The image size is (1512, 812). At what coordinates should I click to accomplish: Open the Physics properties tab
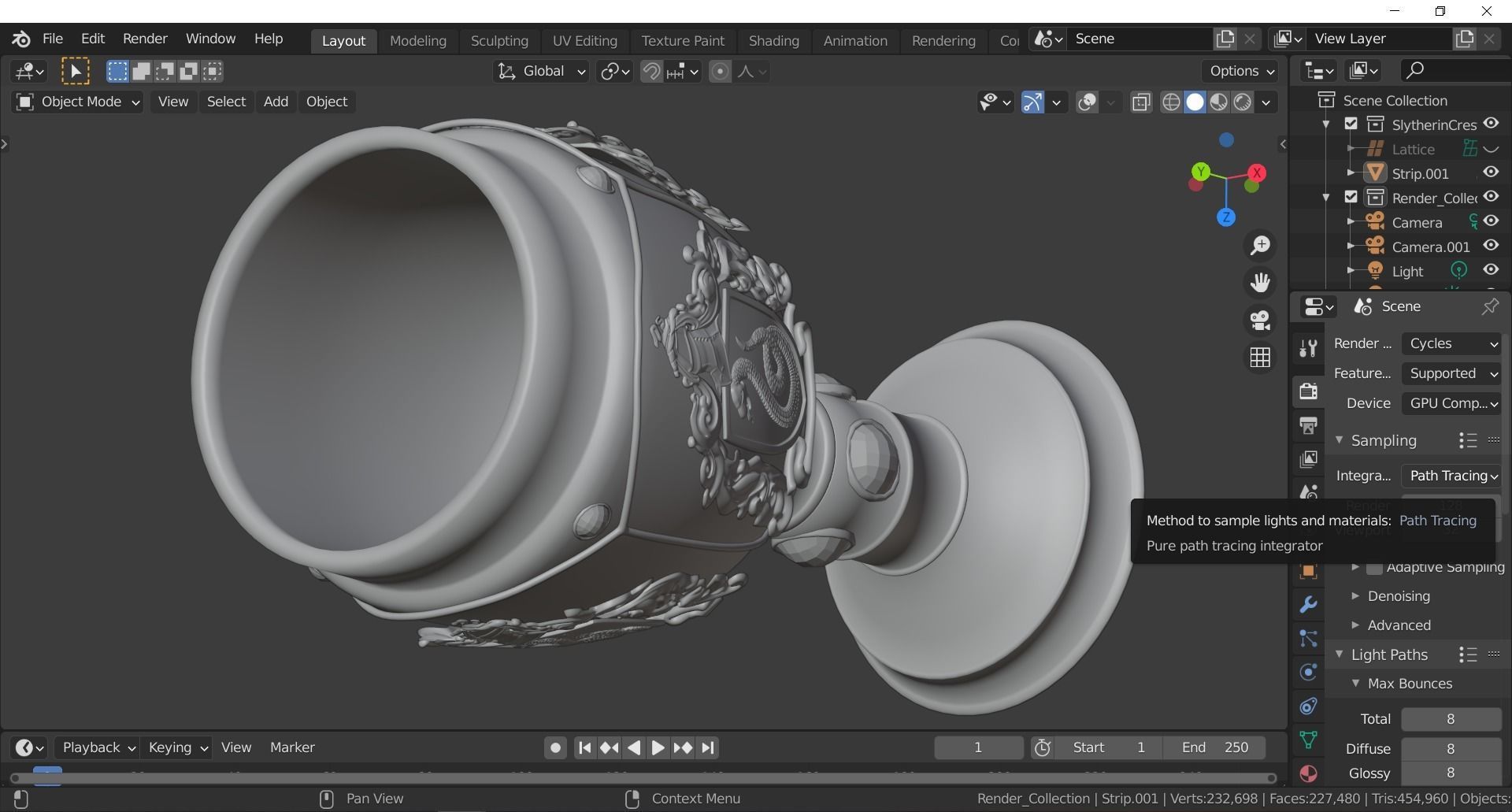pyautogui.click(x=1308, y=672)
